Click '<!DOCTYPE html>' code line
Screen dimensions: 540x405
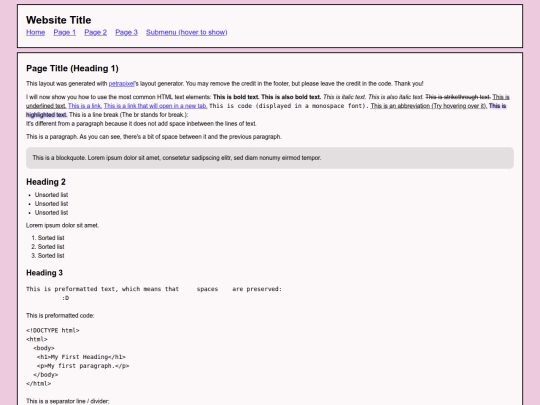[53, 330]
